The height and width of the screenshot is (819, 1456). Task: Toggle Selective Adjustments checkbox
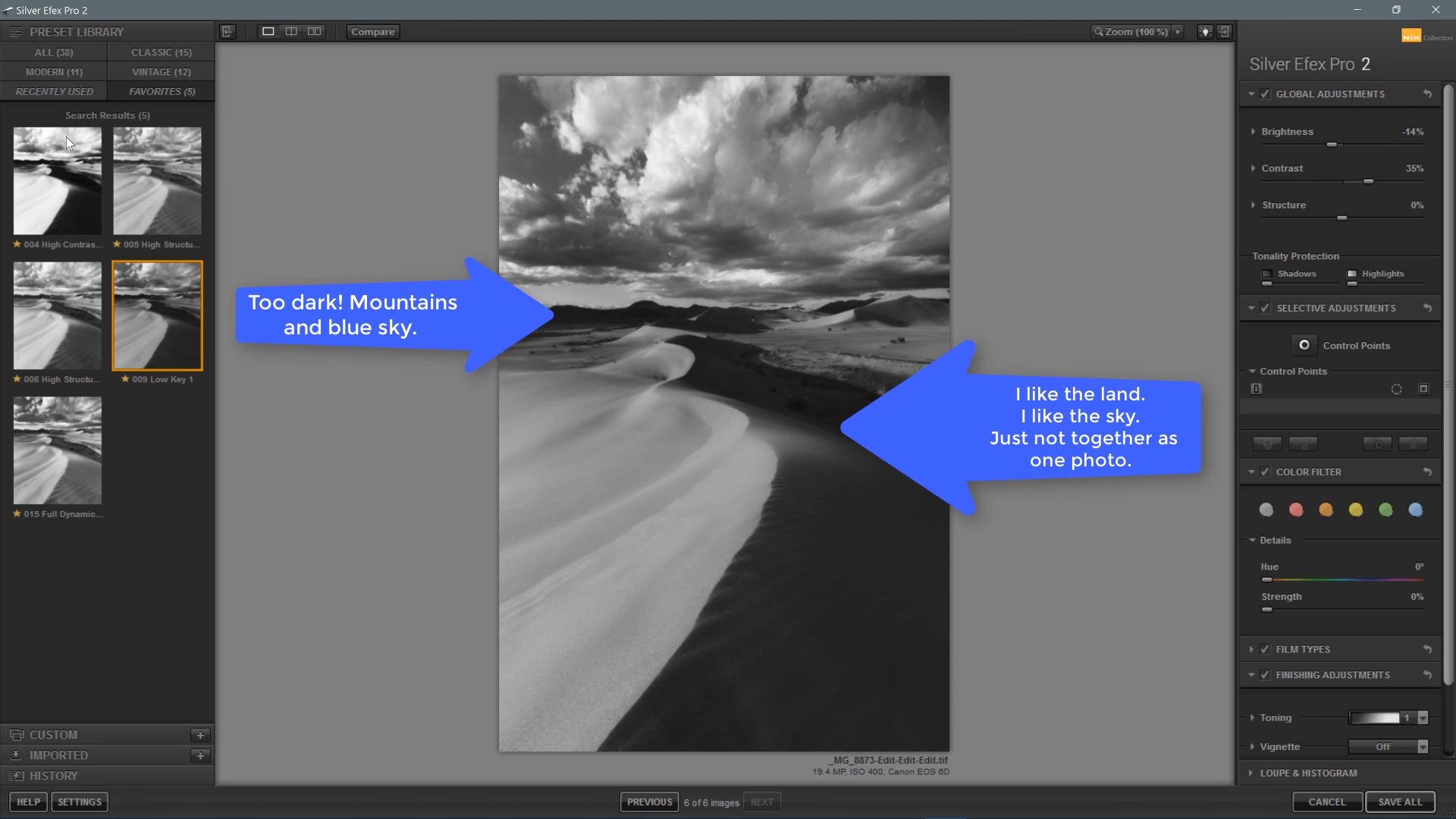[x=1265, y=308]
